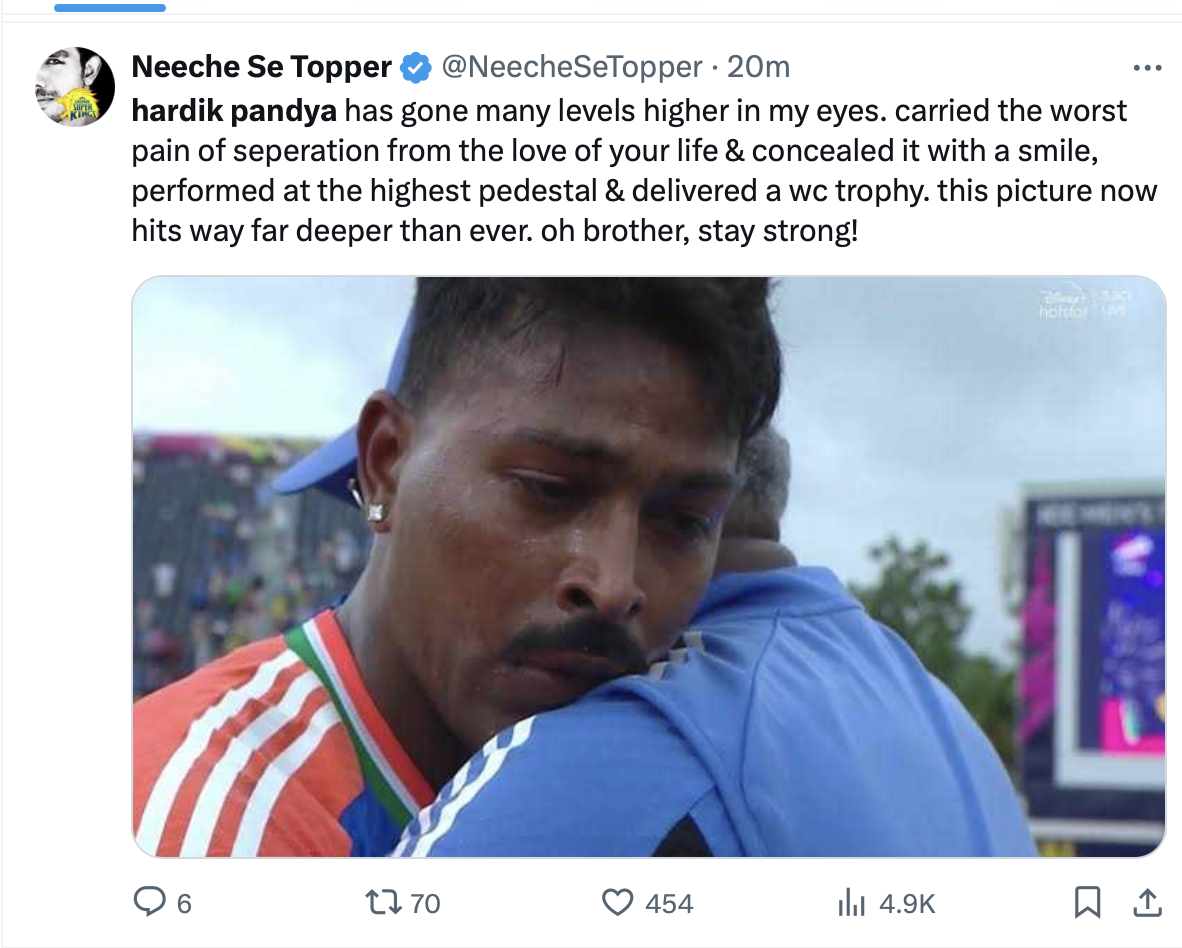Click the 20m timestamp

(758, 67)
